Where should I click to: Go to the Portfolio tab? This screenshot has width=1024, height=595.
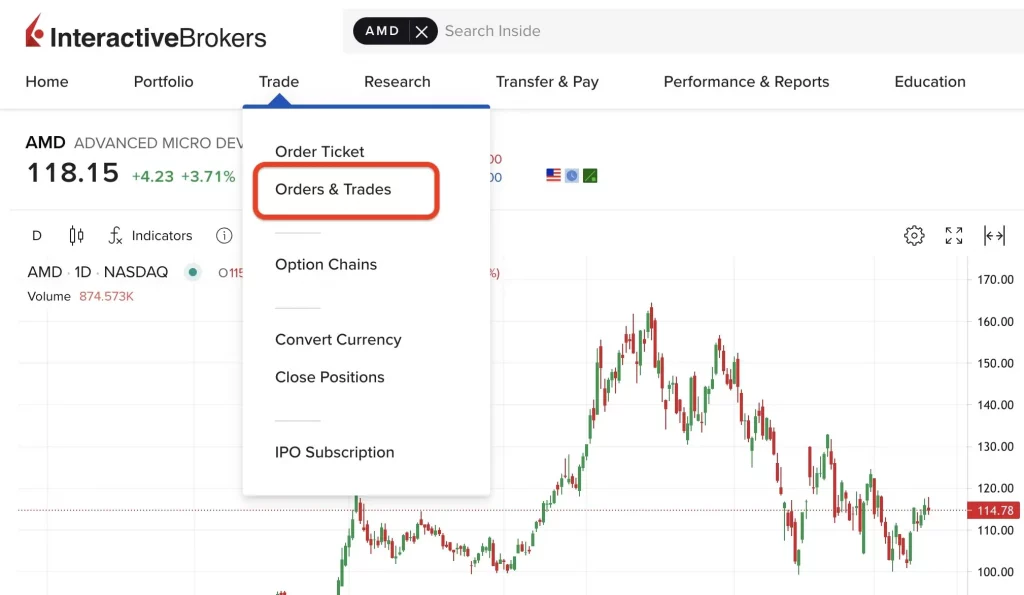click(163, 82)
